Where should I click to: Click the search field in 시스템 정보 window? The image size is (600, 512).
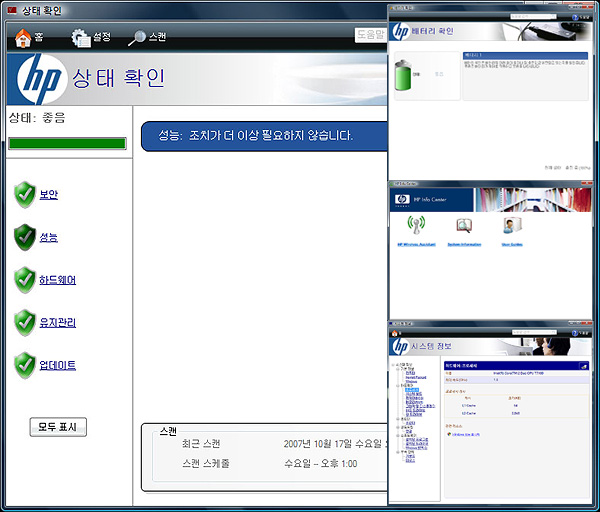(534, 332)
